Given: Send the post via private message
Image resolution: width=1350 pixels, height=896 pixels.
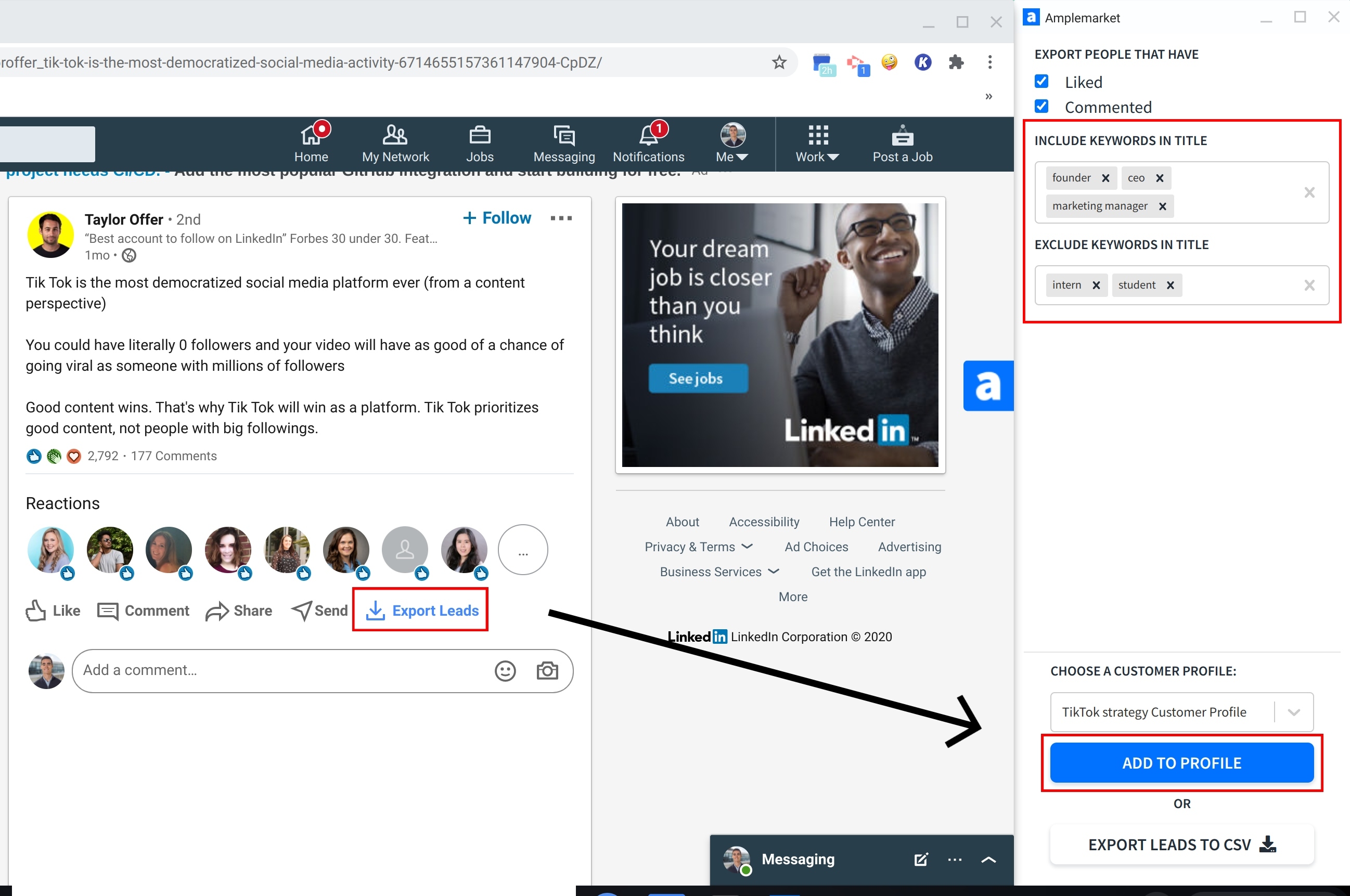Looking at the screenshot, I should pyautogui.click(x=319, y=611).
